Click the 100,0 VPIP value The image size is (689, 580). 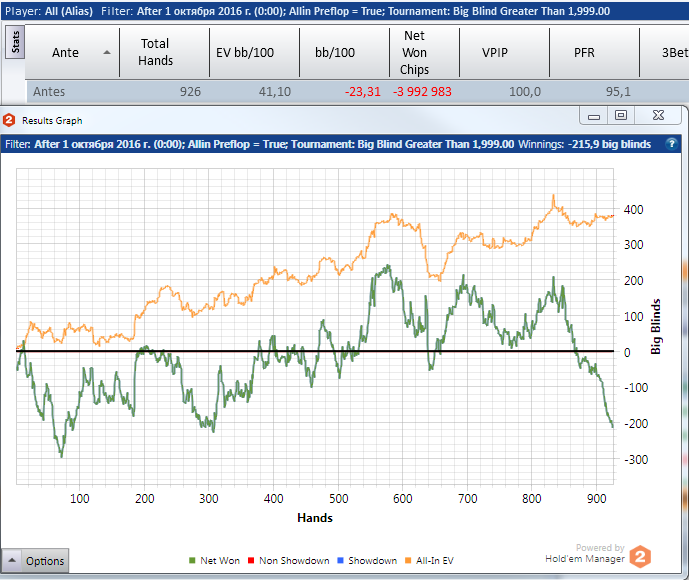tap(525, 92)
